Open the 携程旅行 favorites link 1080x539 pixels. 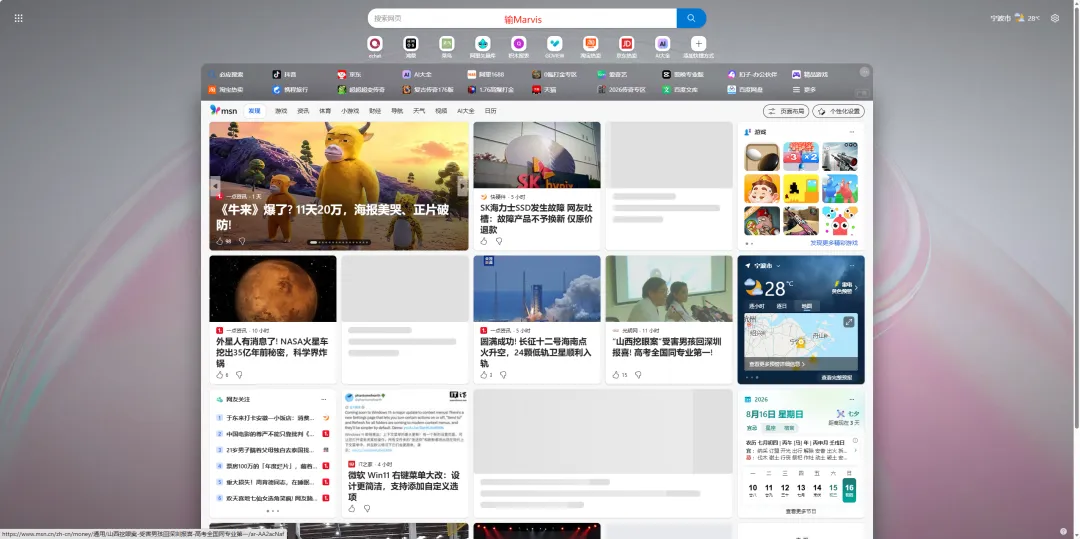291,89
